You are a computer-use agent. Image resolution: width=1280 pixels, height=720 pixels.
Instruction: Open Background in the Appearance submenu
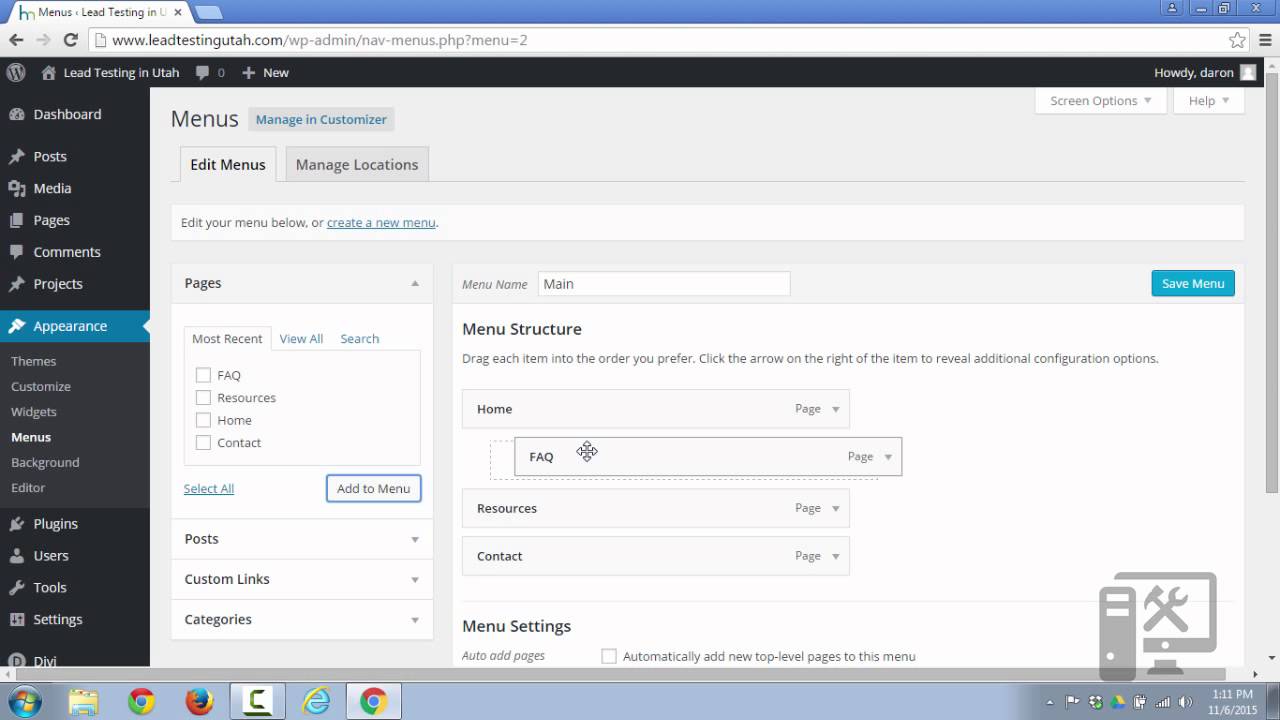click(x=45, y=462)
